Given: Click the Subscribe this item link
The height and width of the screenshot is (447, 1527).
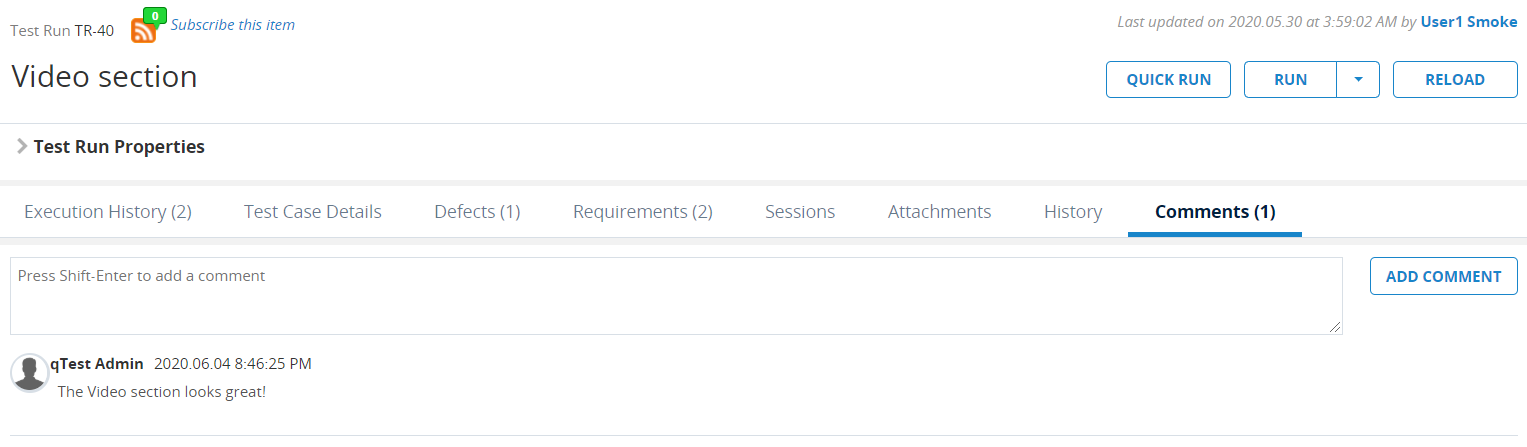Looking at the screenshot, I should tap(233, 25).
